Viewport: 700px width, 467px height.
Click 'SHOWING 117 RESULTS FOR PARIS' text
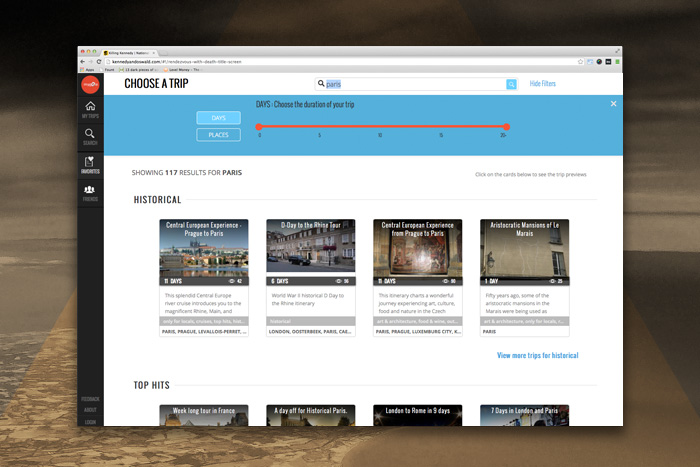click(187, 172)
